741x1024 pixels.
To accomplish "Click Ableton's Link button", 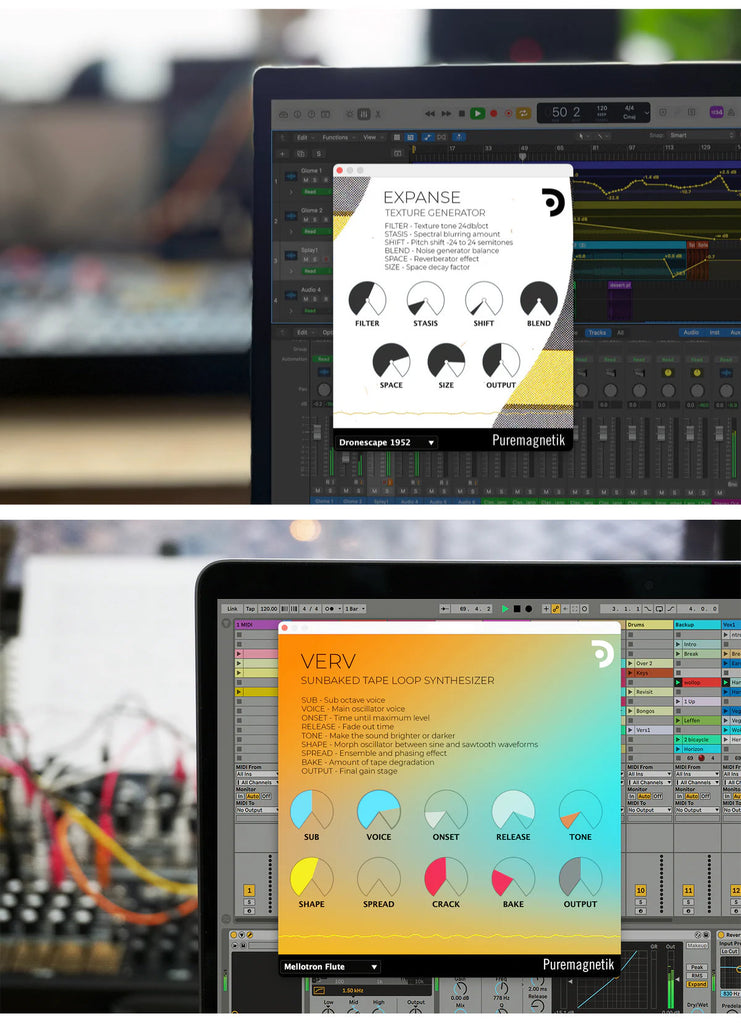I will tap(232, 609).
